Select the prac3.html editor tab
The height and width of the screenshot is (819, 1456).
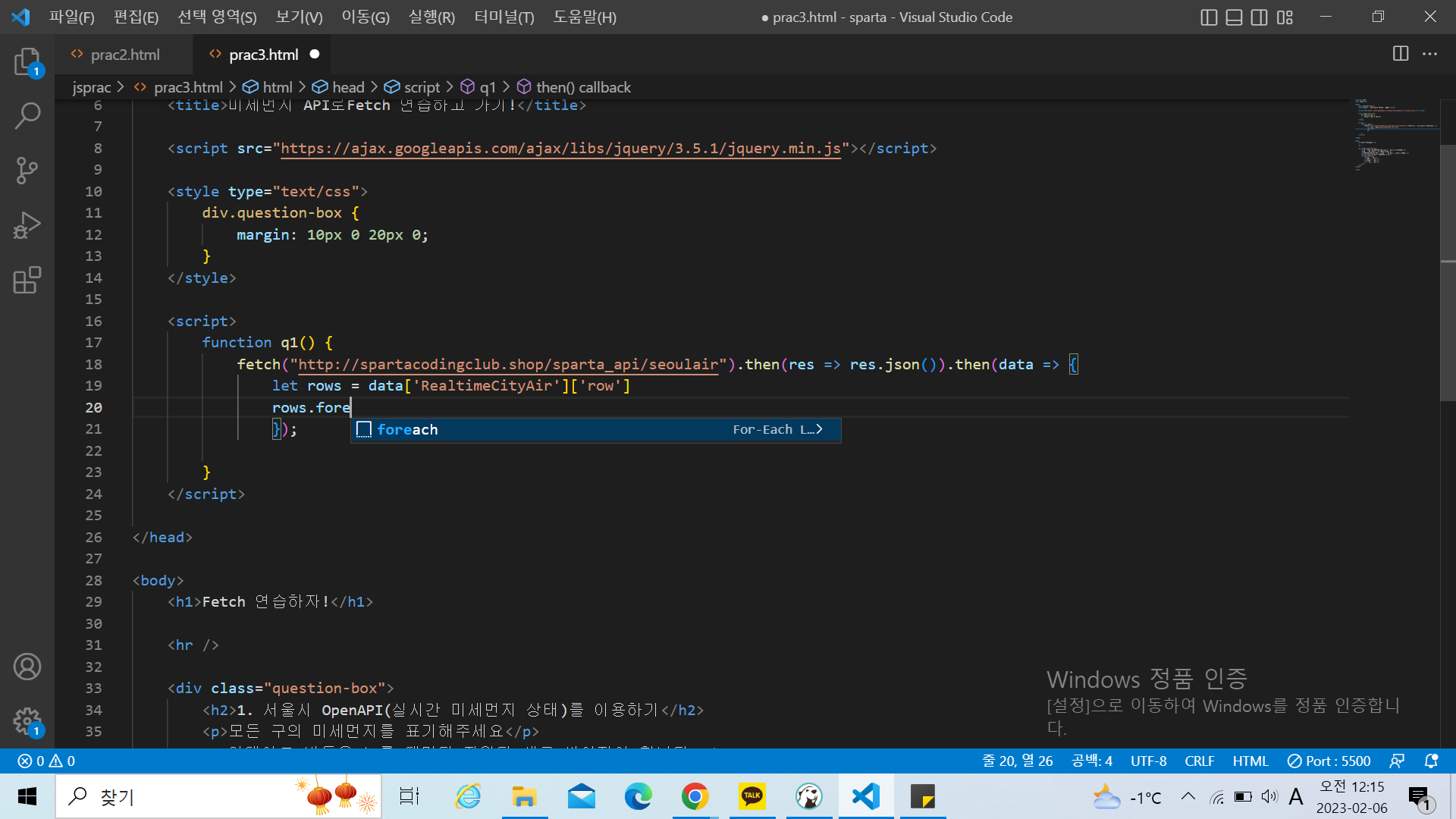263,55
